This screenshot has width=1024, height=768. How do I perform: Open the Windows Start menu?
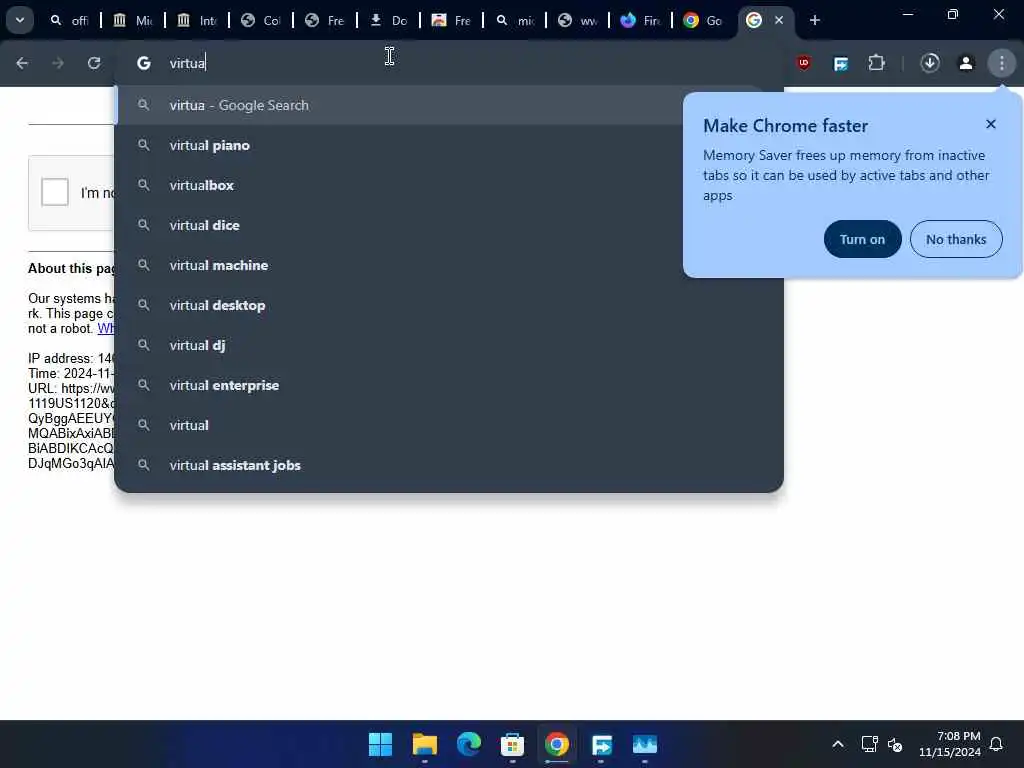click(380, 744)
